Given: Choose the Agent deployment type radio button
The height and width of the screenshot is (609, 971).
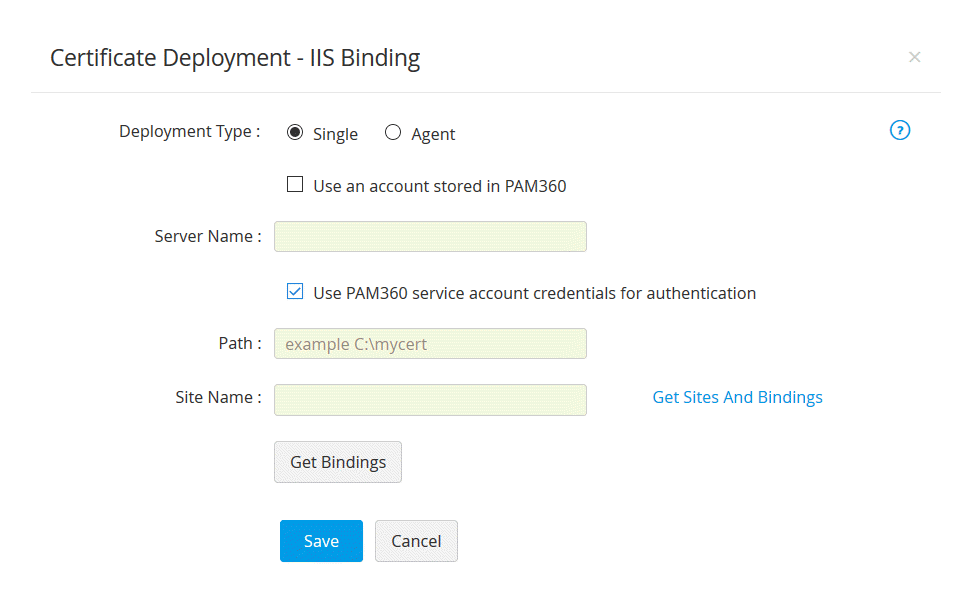Looking at the screenshot, I should [x=393, y=132].
